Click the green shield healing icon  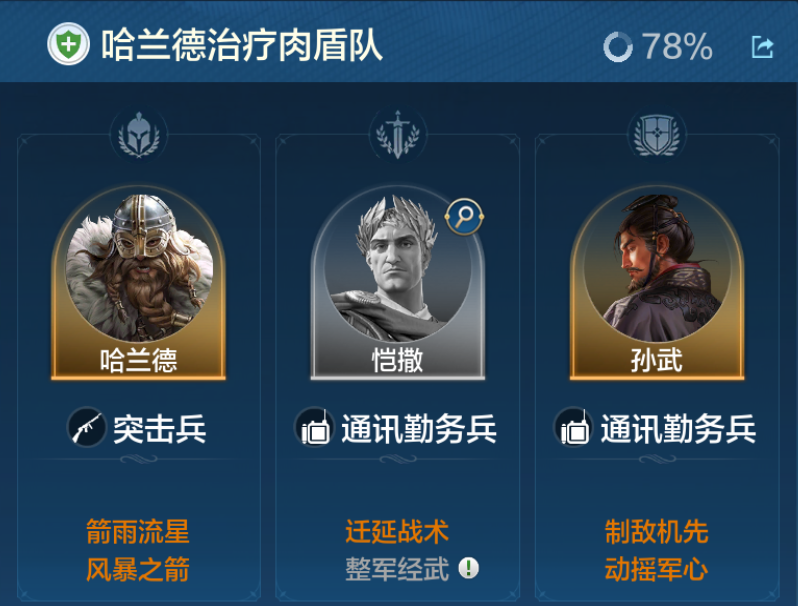click(68, 44)
